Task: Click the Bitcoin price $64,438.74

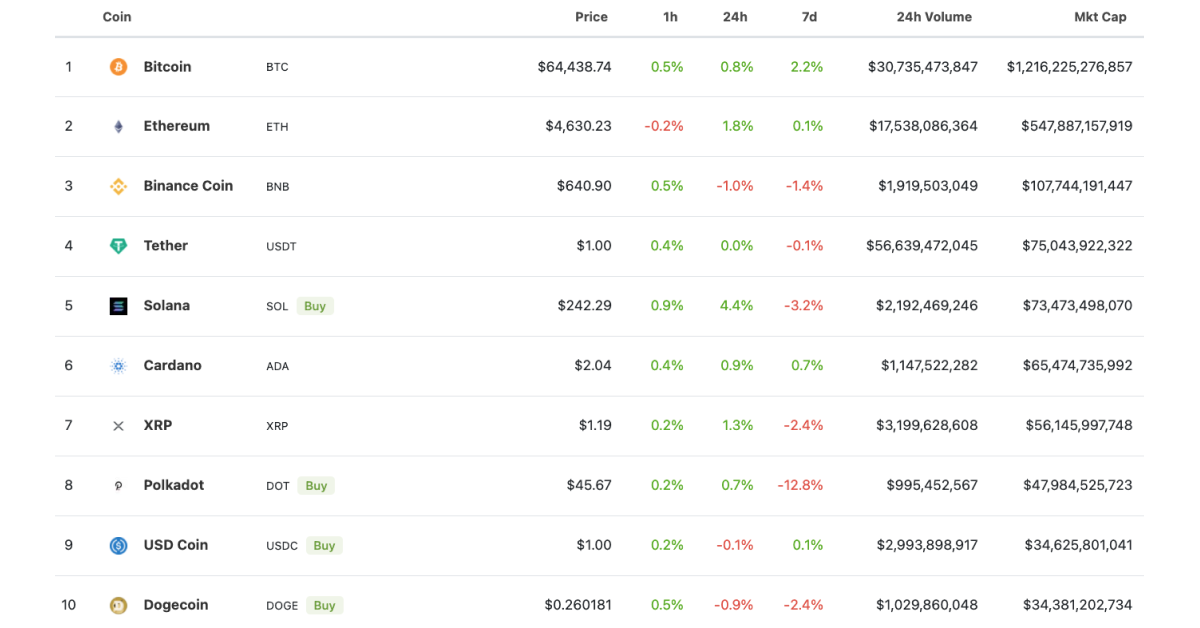Action: (574, 67)
